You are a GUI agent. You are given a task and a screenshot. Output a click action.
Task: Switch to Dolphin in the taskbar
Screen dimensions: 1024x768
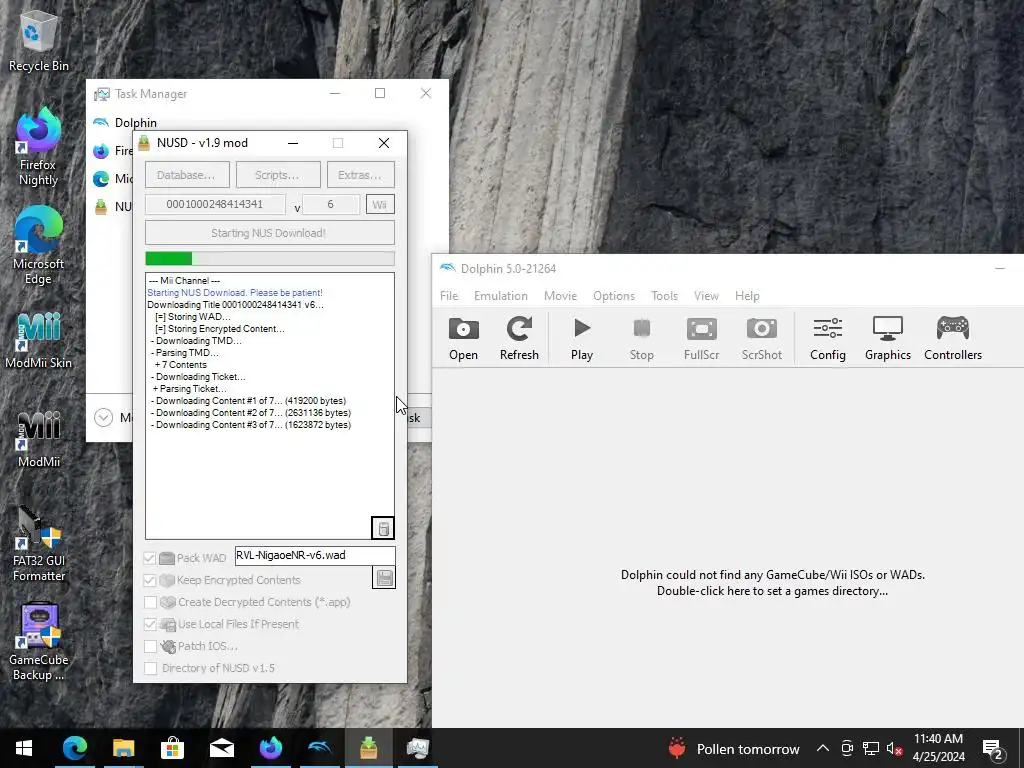tap(319, 748)
